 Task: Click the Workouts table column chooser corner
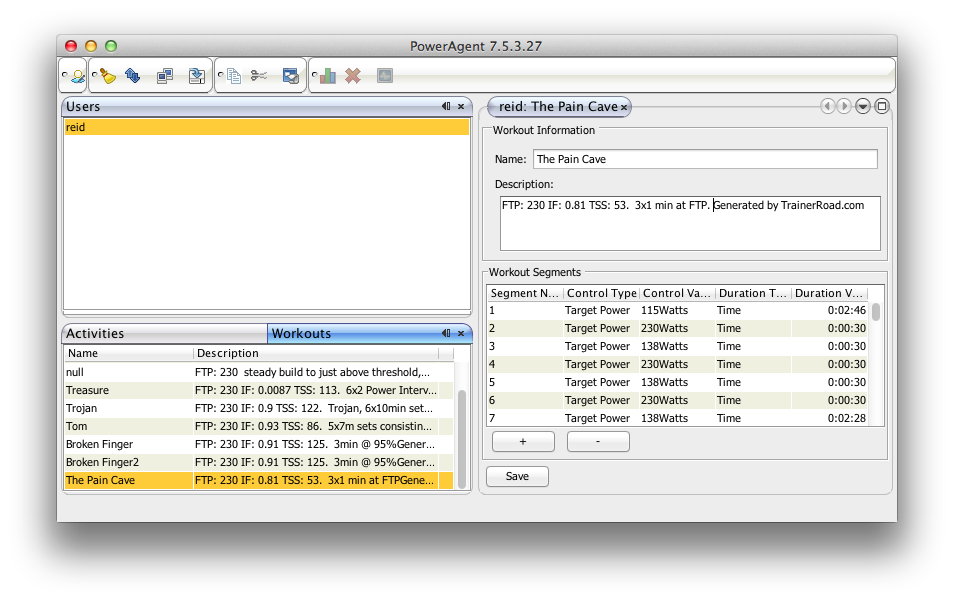pyautogui.click(x=446, y=353)
